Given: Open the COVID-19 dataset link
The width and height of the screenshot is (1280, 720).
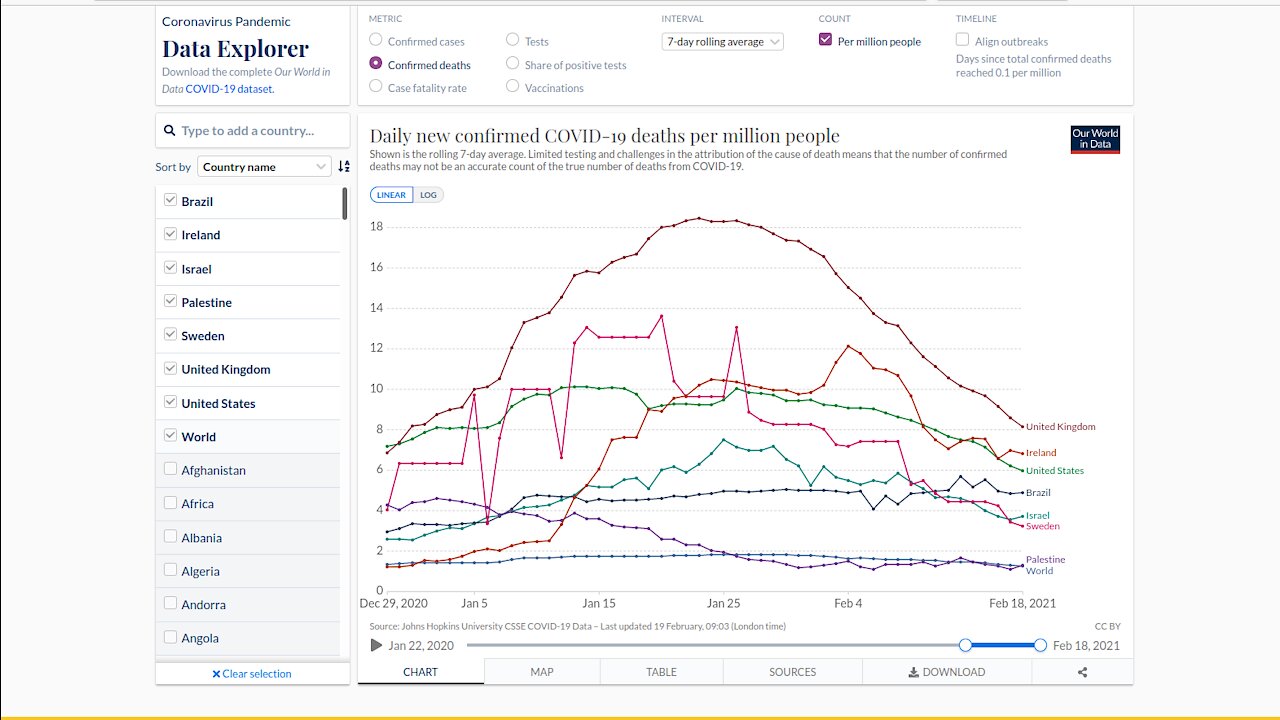Looking at the screenshot, I should 229,89.
